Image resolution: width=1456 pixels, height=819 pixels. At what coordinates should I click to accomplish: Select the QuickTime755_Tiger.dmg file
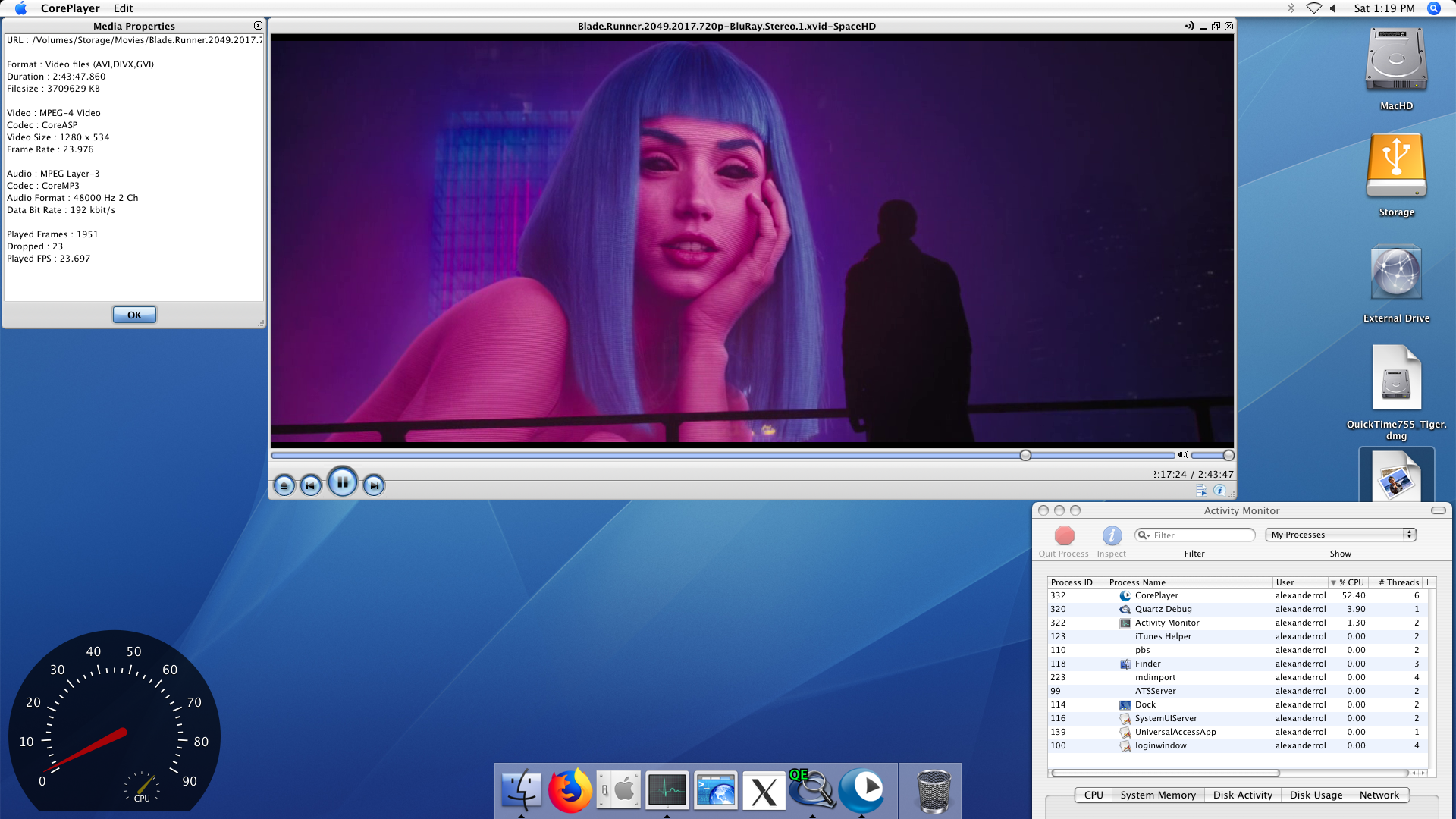(1396, 378)
